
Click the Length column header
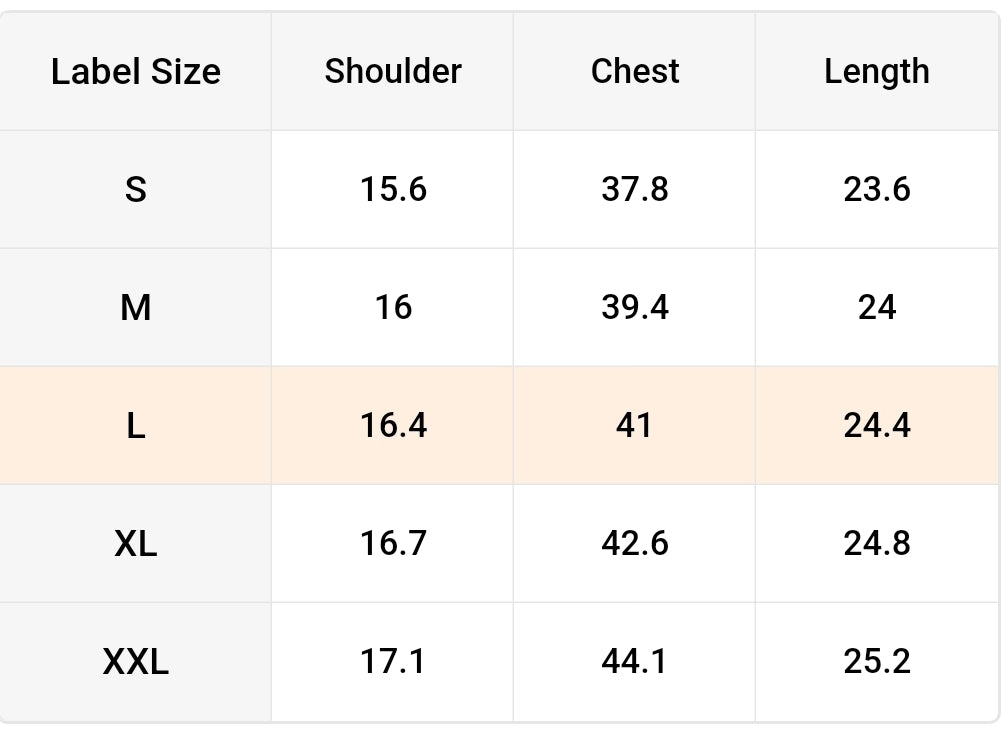pos(877,72)
